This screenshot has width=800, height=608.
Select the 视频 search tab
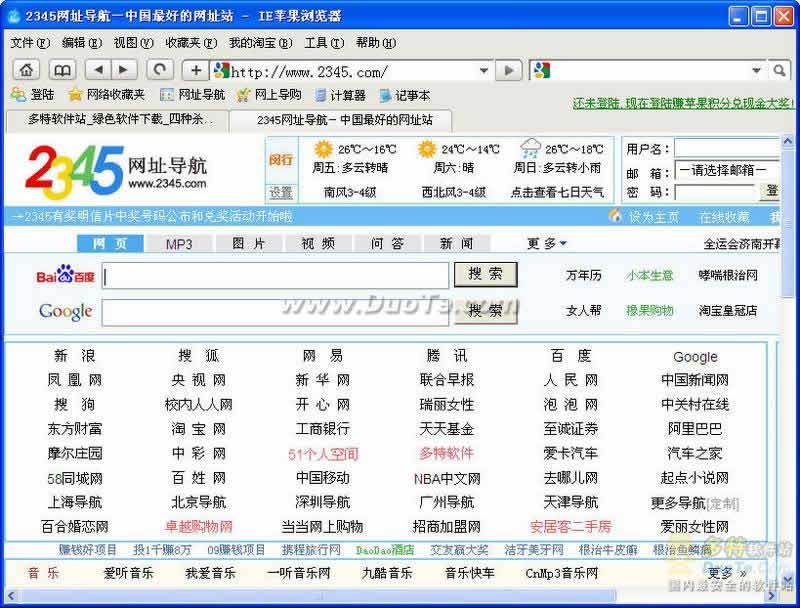pyautogui.click(x=318, y=244)
